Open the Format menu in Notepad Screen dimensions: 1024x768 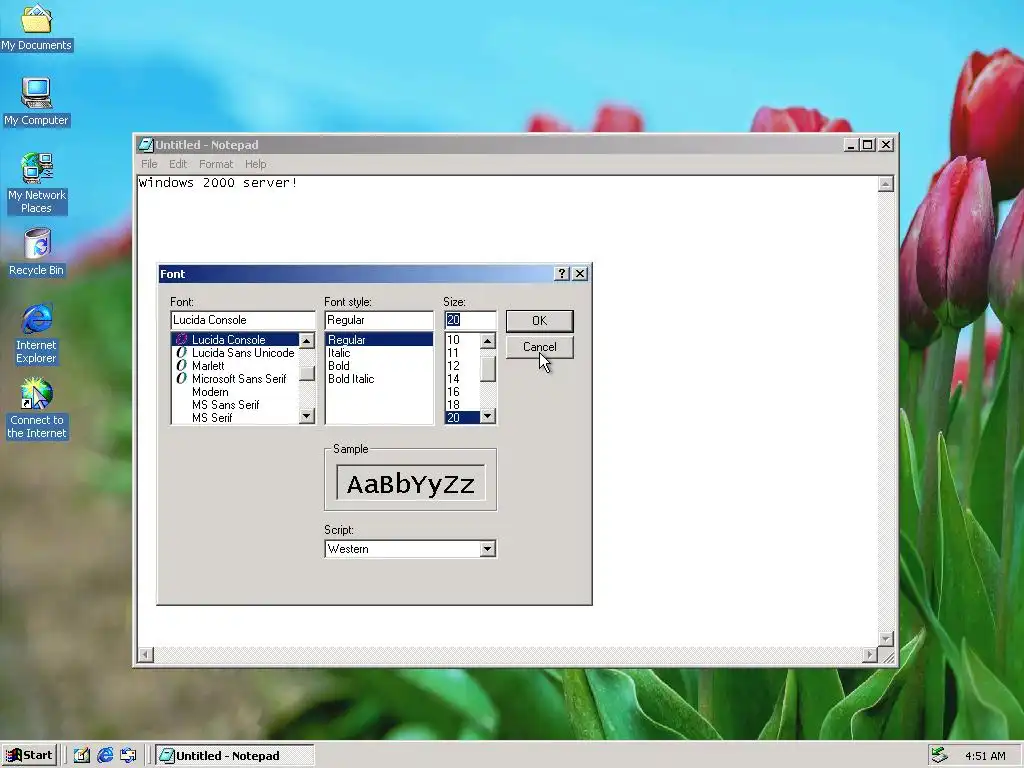[216, 164]
